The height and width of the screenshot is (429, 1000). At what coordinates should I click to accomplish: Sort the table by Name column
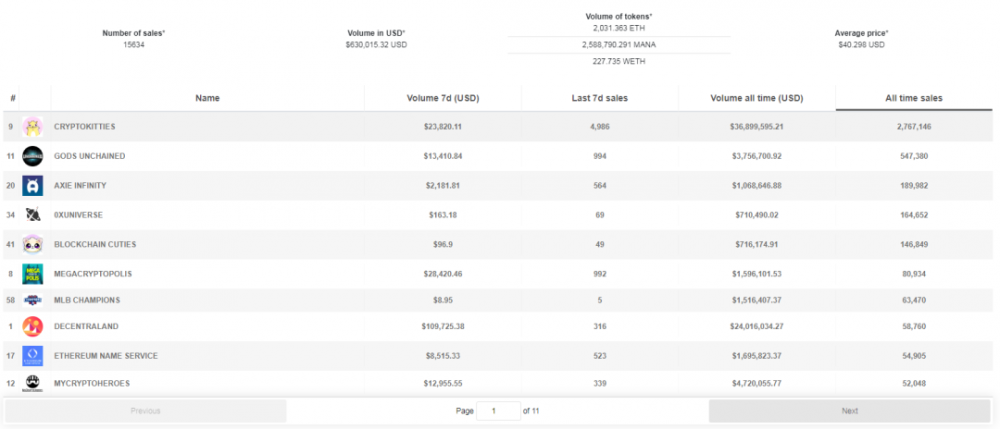[x=207, y=98]
